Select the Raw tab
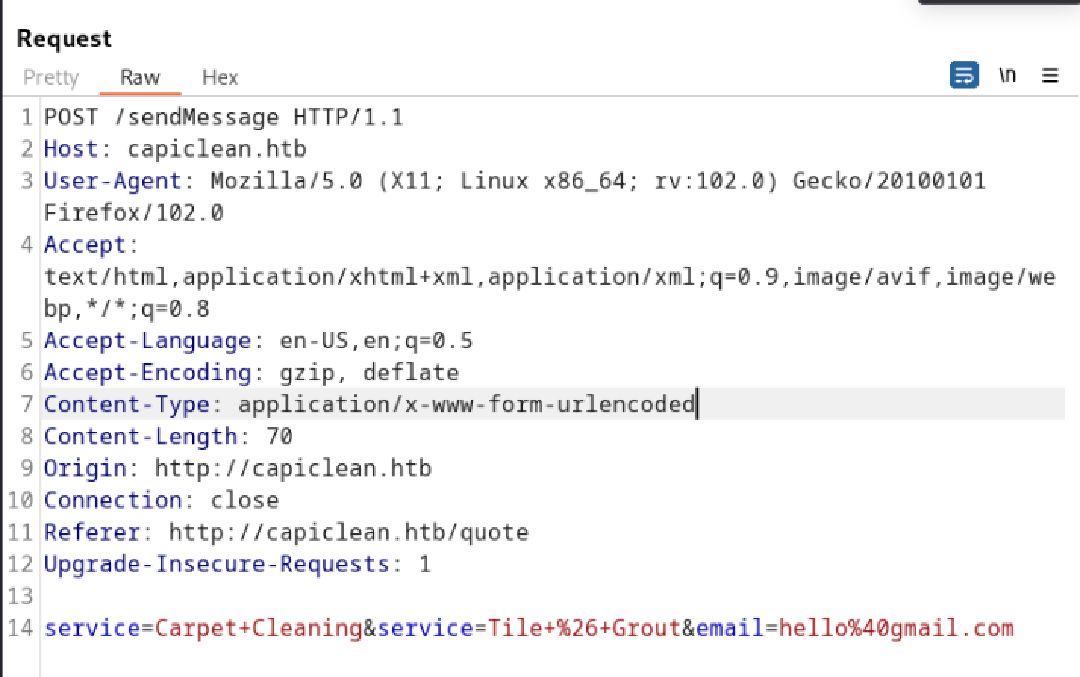 139,77
